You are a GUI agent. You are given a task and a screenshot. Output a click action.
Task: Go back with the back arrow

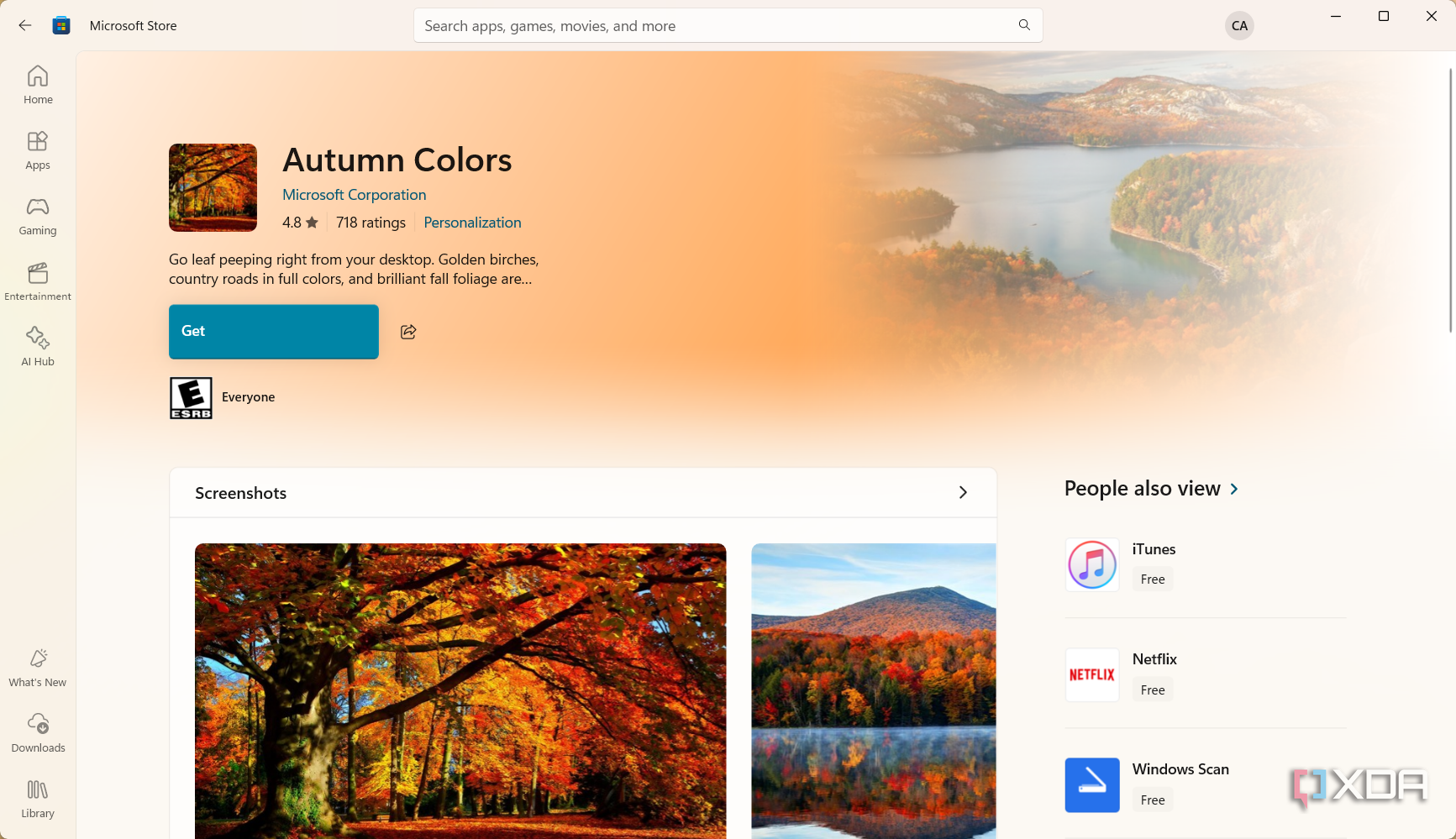point(25,25)
